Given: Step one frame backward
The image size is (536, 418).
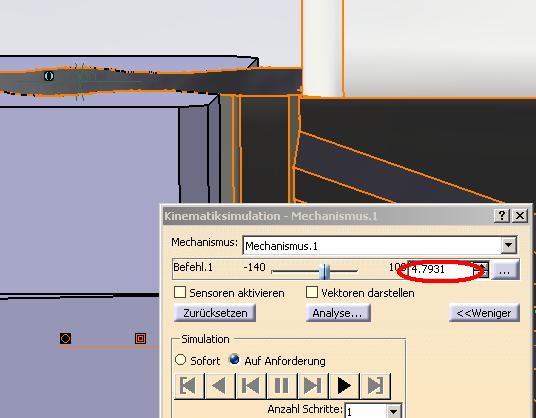Looking at the screenshot, I should [251, 386].
